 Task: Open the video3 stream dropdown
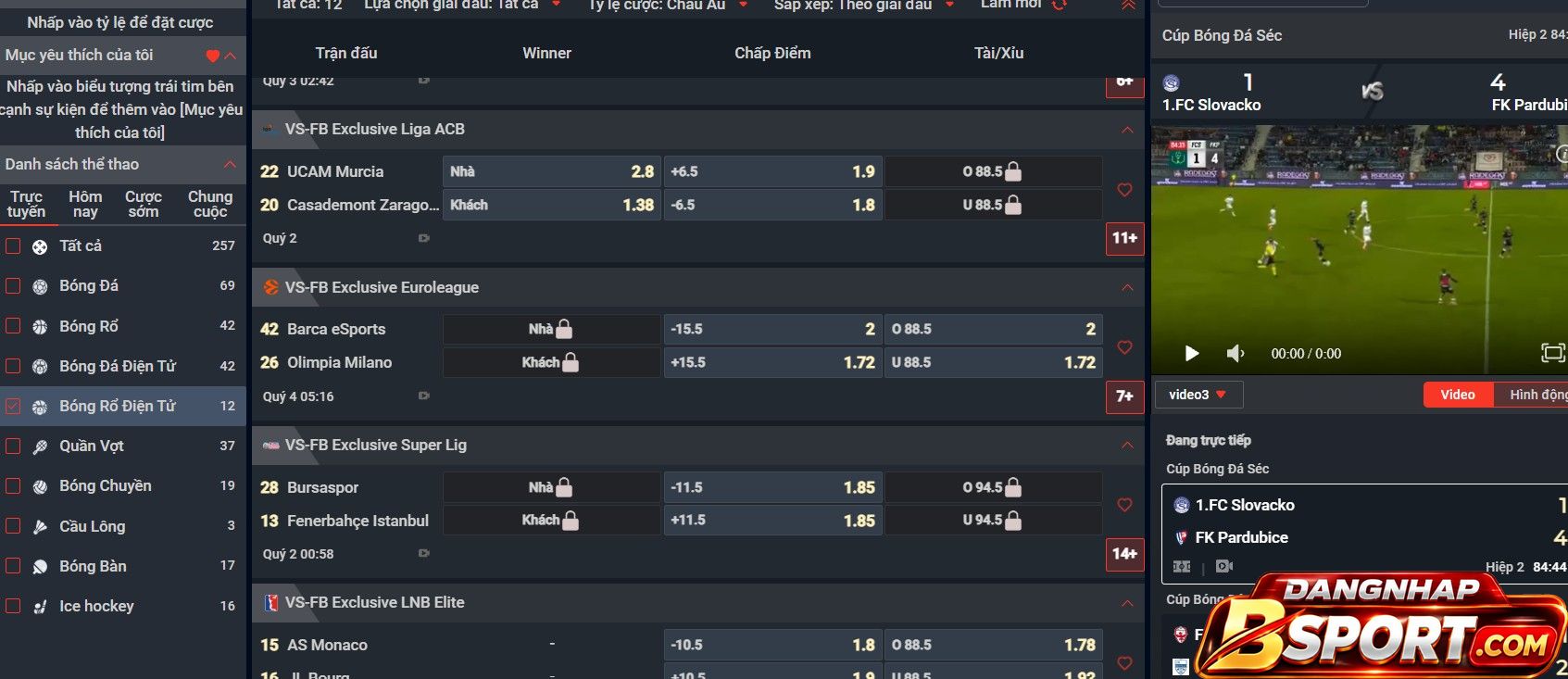click(x=1198, y=395)
